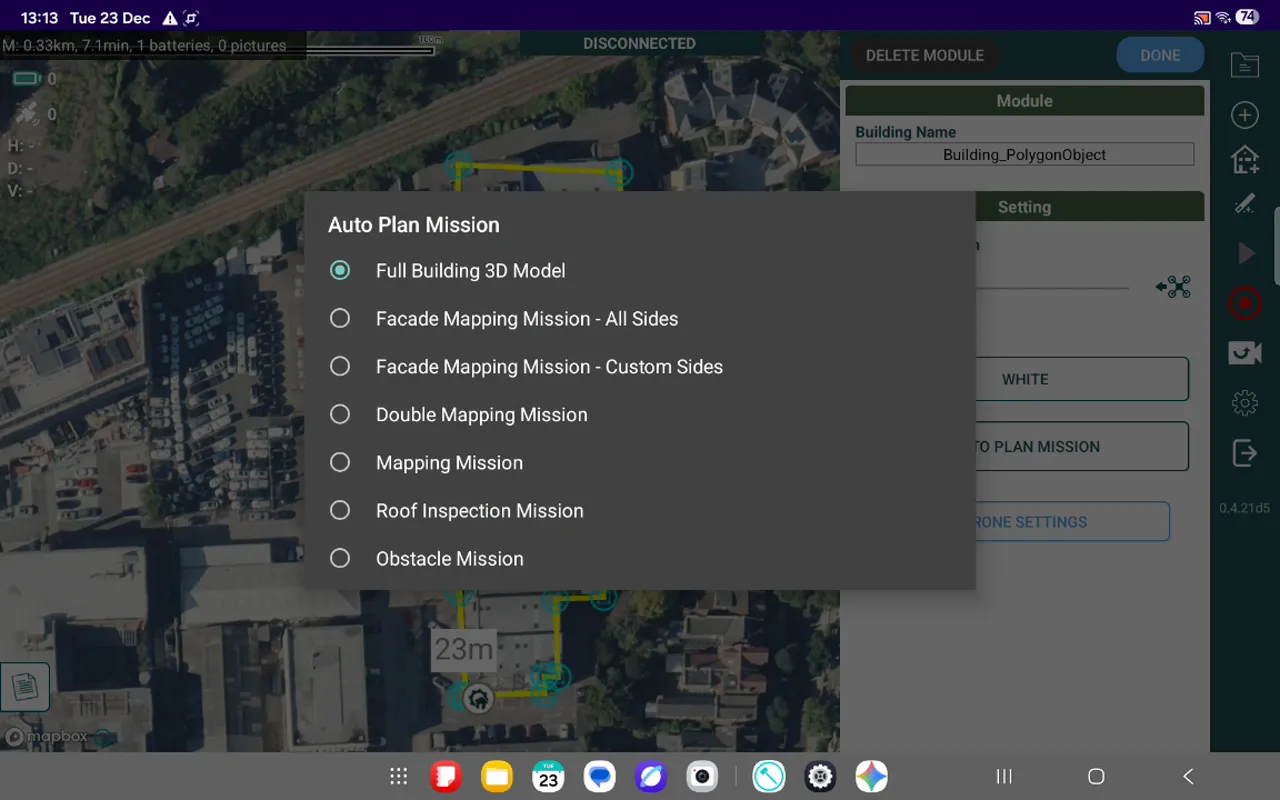Activate the auto-draw wand tool
This screenshot has height=800, width=1280.
(x=1245, y=204)
